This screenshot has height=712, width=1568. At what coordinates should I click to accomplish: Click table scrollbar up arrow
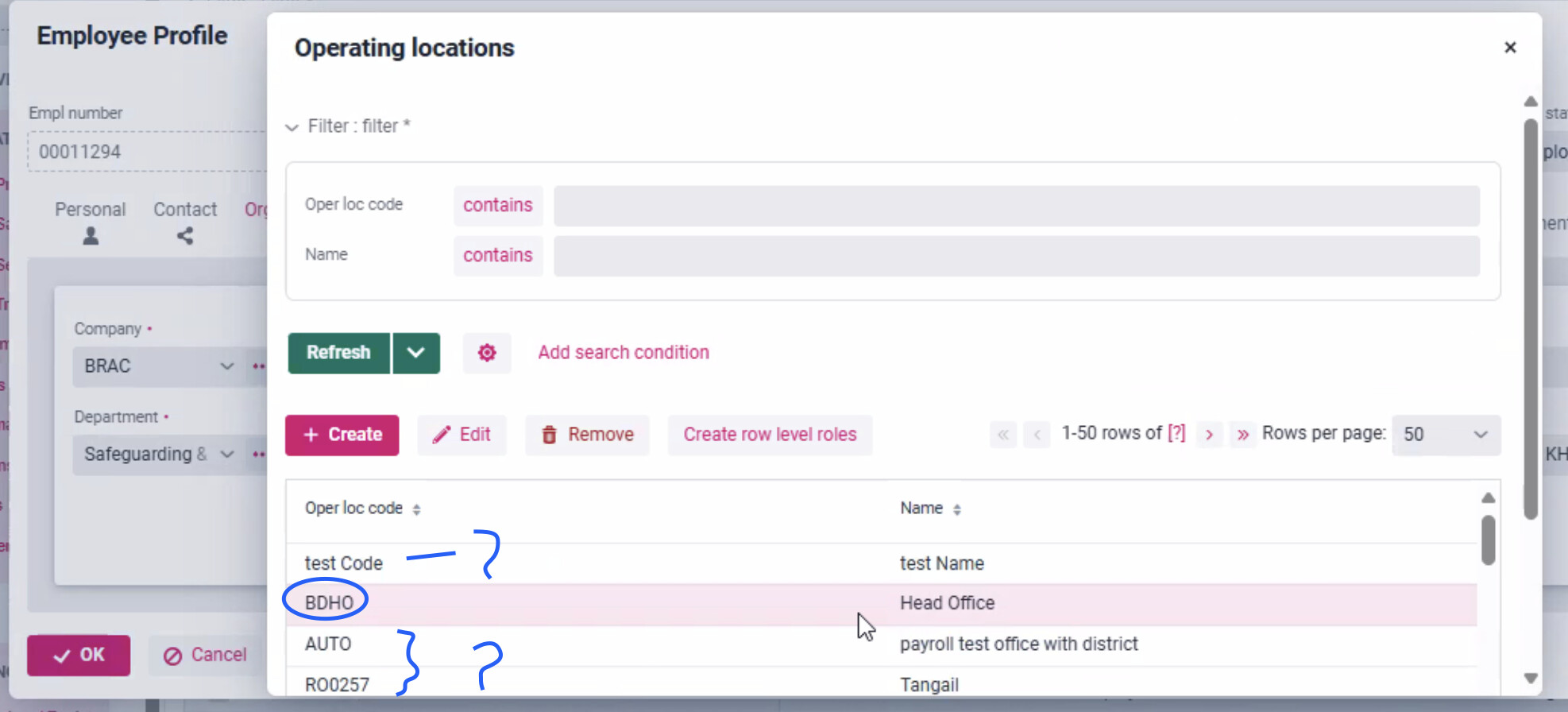[1489, 498]
